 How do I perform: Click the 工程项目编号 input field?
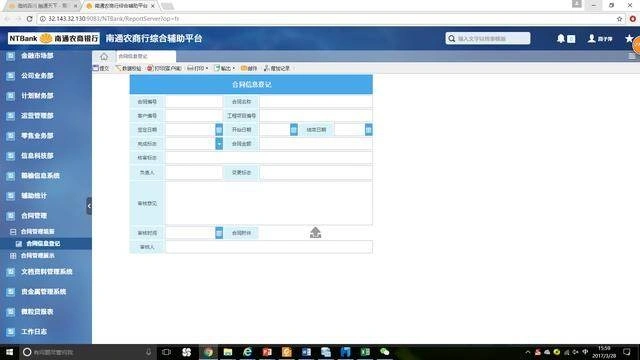coord(316,116)
